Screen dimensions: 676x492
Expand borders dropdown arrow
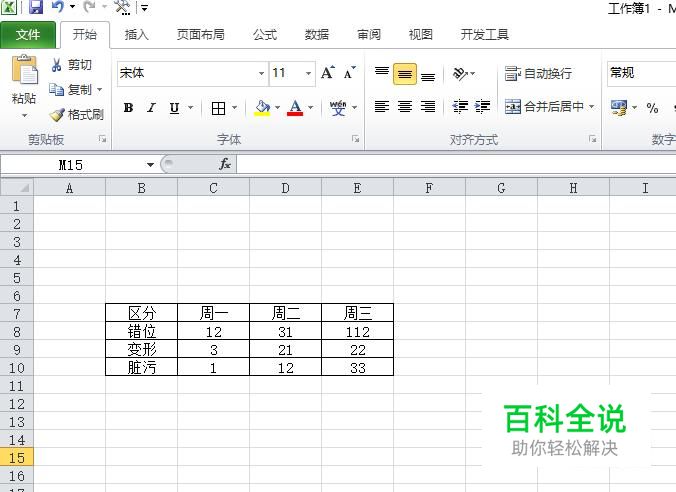tap(235, 107)
